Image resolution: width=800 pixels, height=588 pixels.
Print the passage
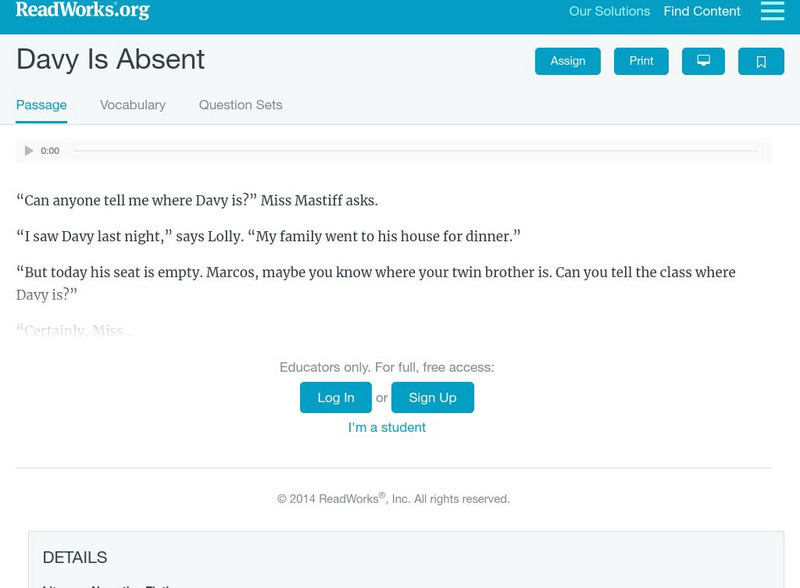coord(641,61)
